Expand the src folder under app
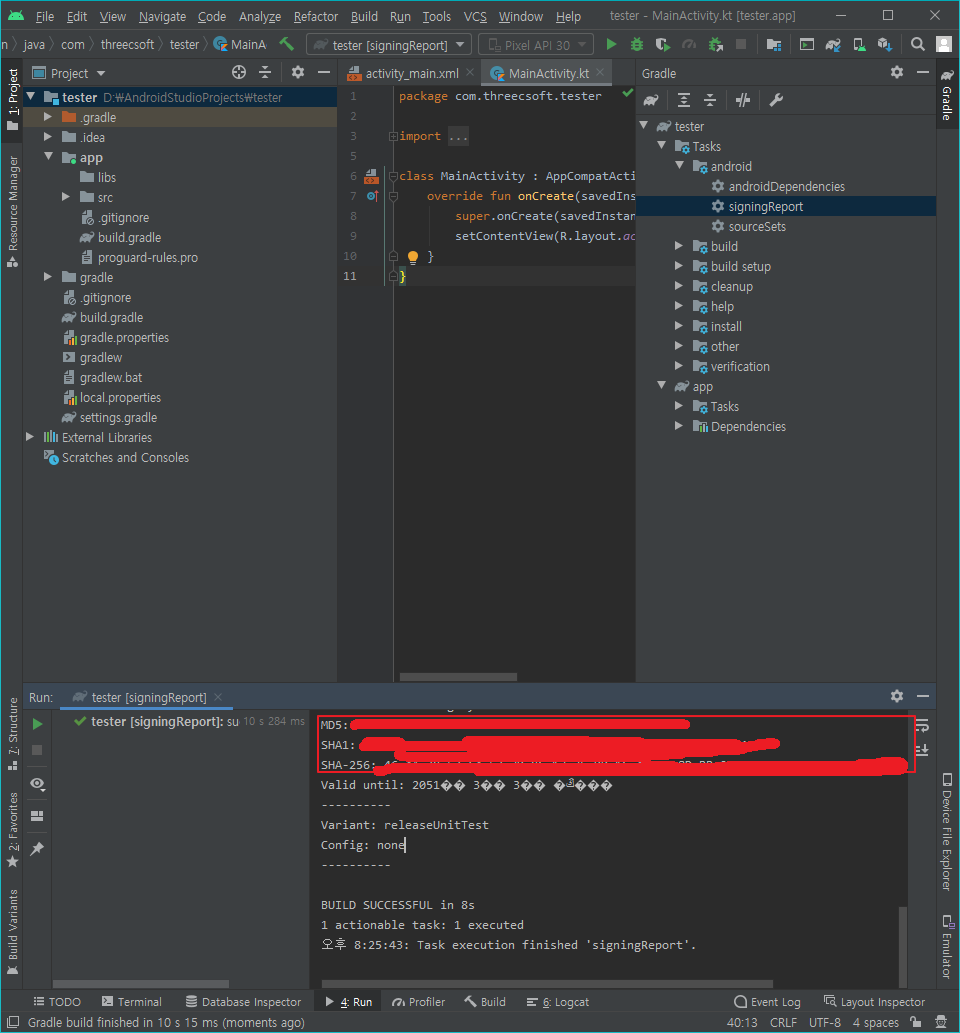This screenshot has width=960, height=1033. pyautogui.click(x=65, y=196)
